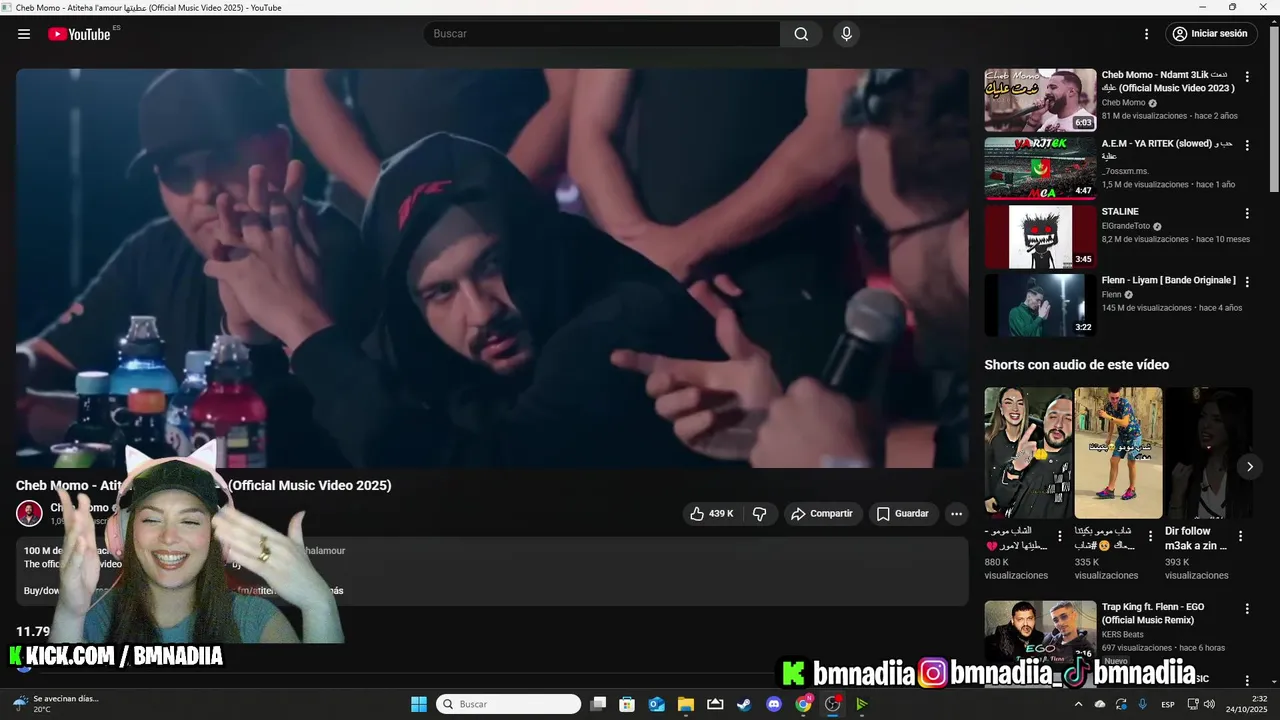Open options for Dir follow m3ak Short

click(1240, 536)
